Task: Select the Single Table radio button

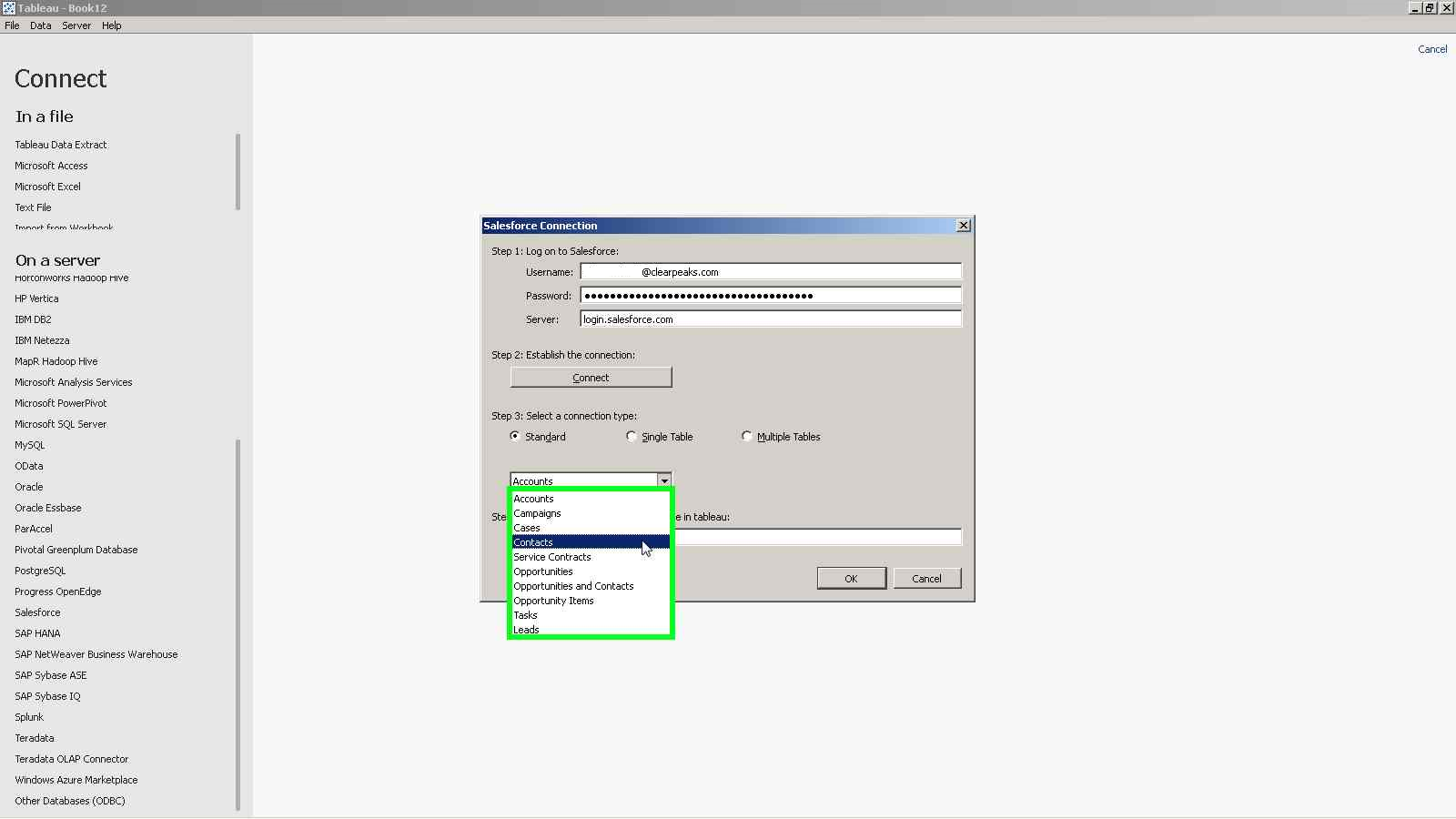Action: pyautogui.click(x=632, y=437)
